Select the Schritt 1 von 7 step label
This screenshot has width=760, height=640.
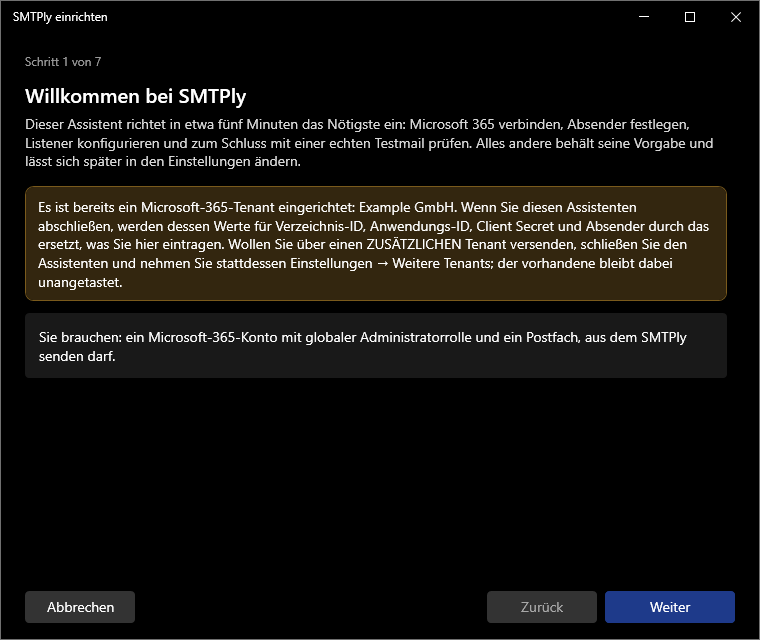63,62
